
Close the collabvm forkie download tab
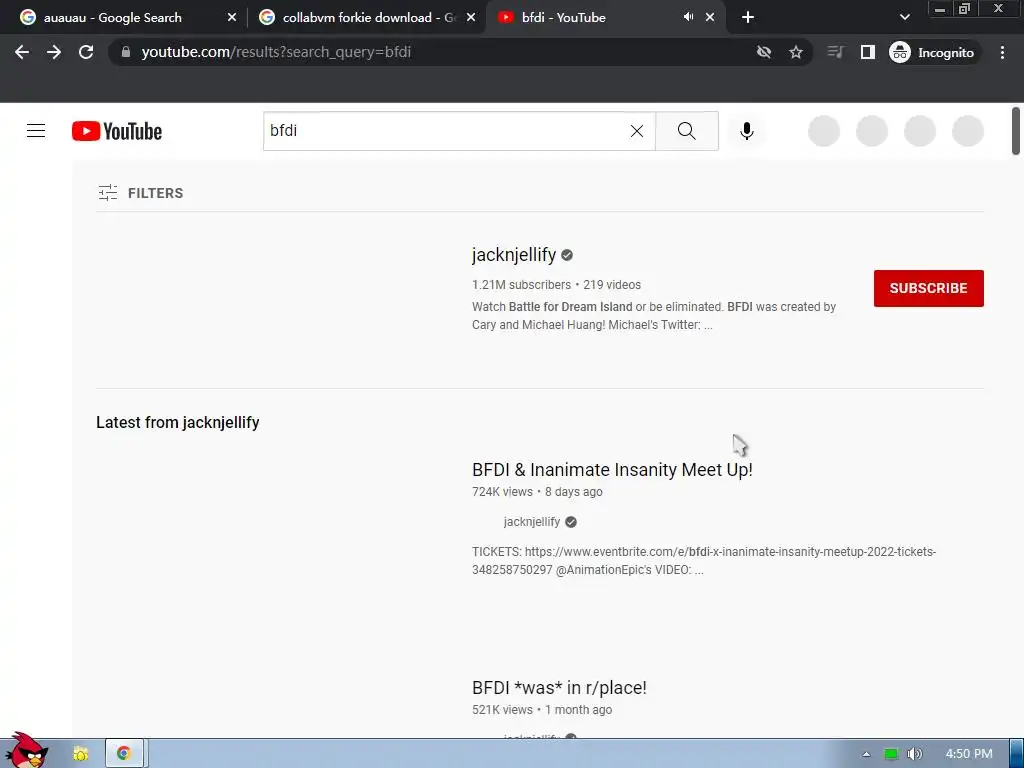470,18
